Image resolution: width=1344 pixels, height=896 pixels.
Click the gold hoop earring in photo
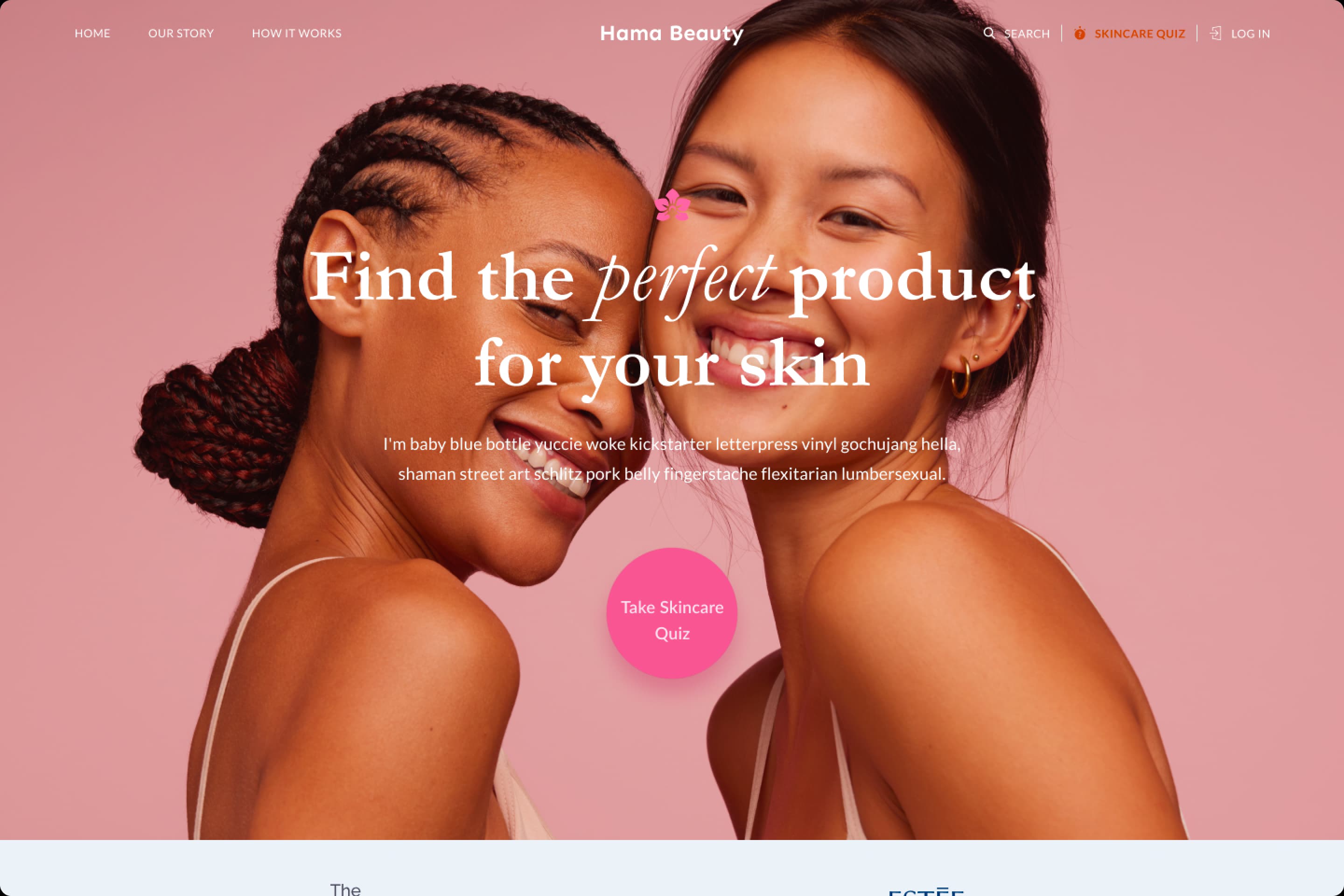(x=961, y=376)
